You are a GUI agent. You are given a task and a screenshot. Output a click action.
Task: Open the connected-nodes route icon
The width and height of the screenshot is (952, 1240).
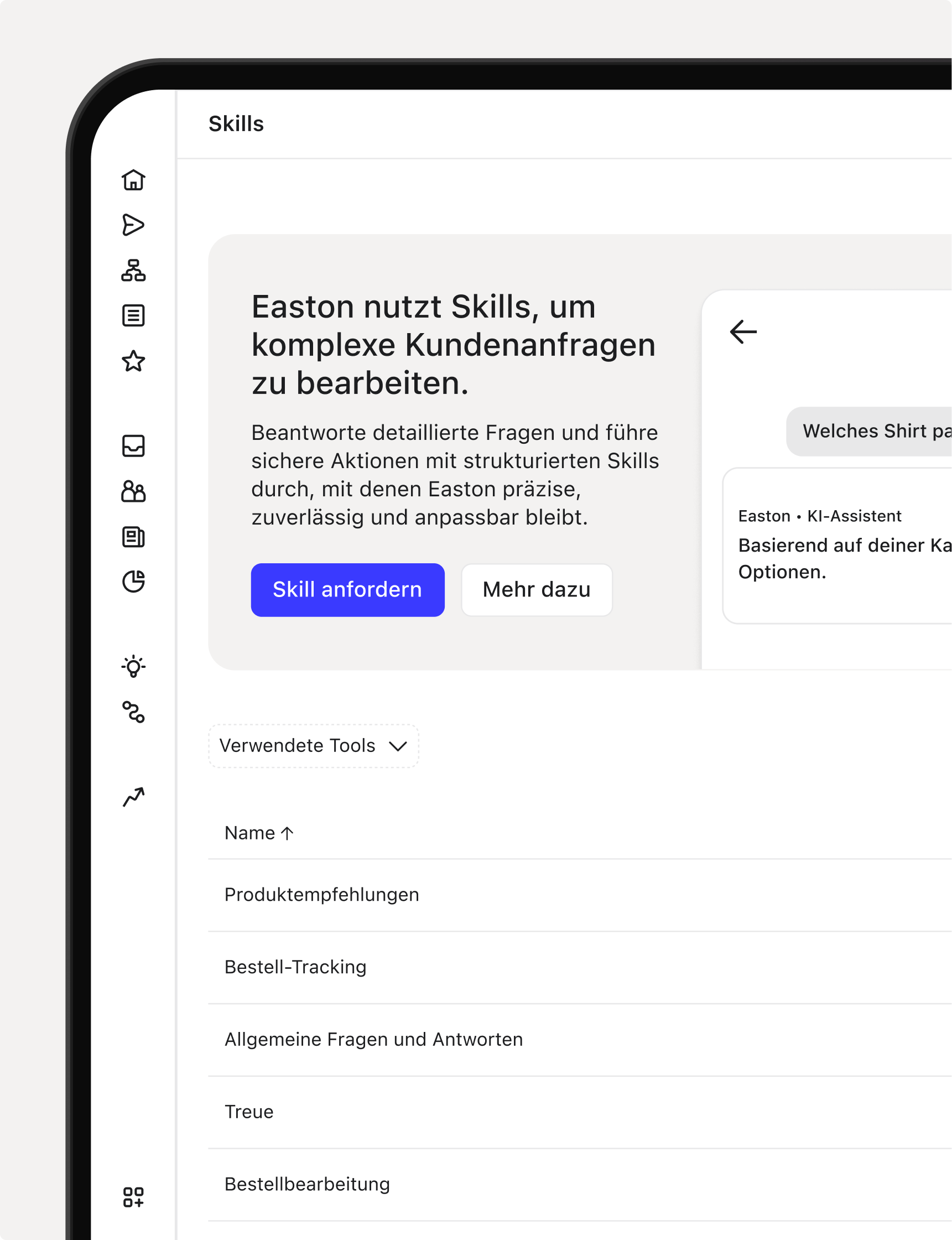133,712
